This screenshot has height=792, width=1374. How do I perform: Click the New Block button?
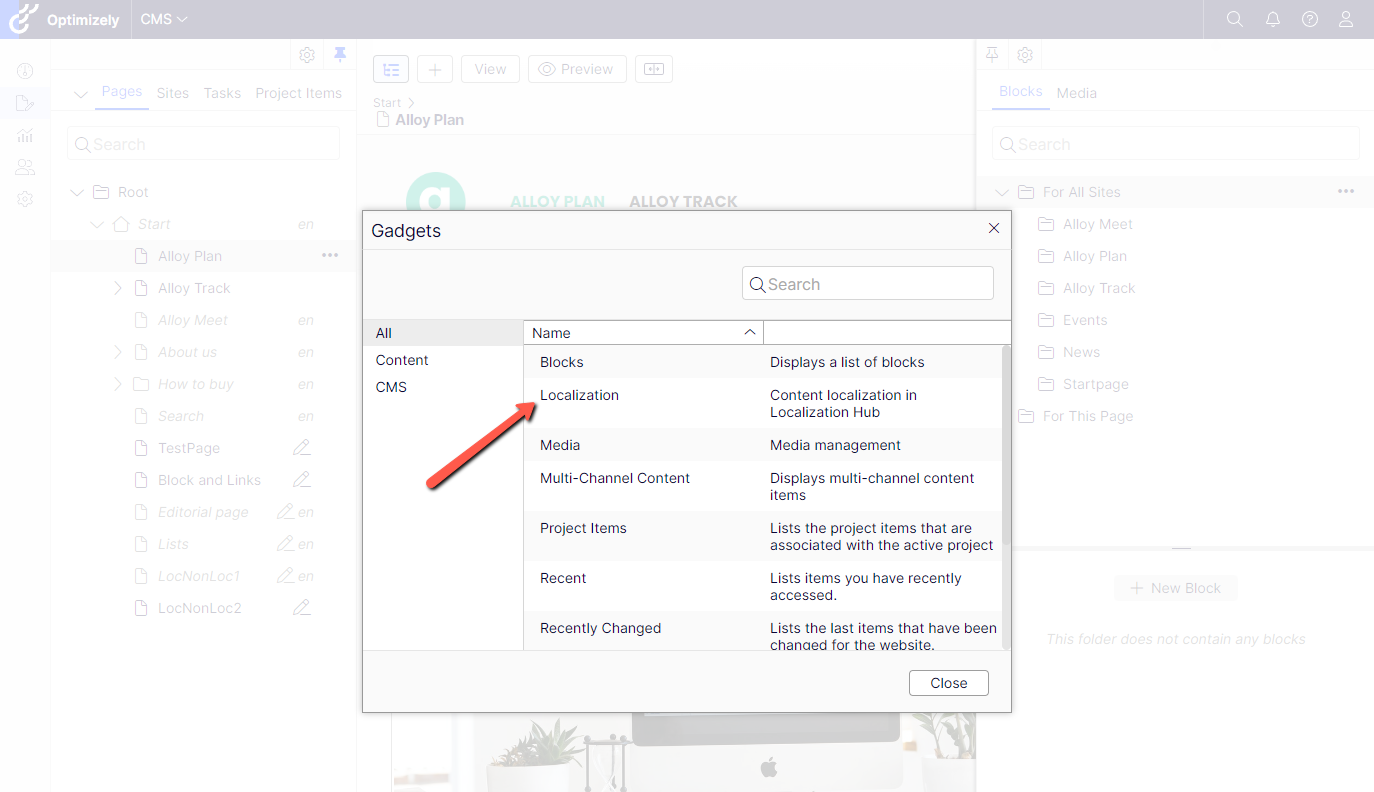pos(1176,588)
